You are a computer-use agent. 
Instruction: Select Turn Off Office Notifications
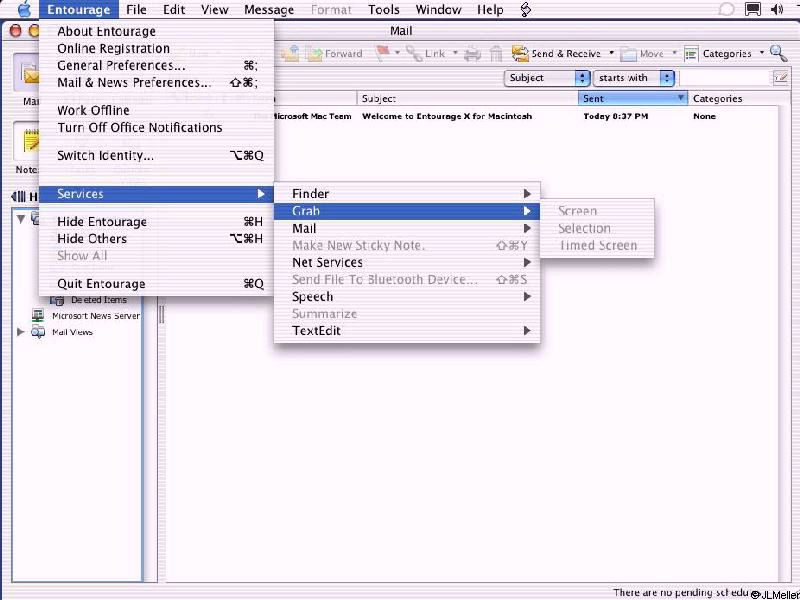(x=157, y=128)
